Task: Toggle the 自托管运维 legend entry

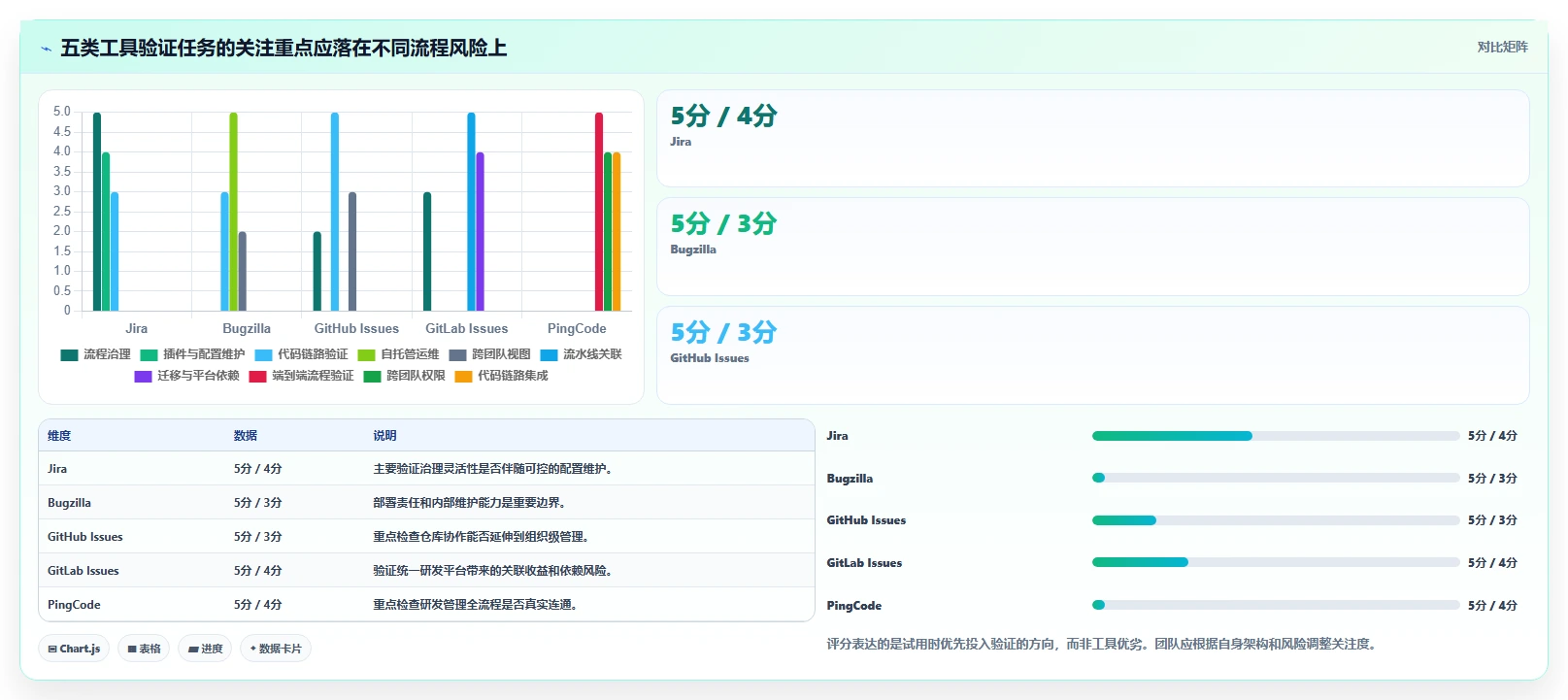Action: (398, 354)
